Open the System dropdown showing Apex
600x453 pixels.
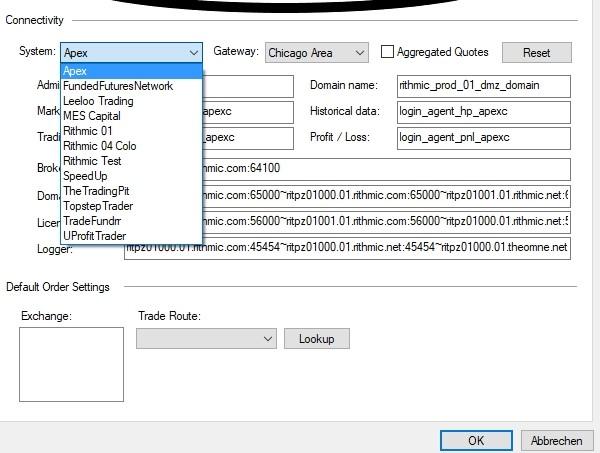(131, 52)
